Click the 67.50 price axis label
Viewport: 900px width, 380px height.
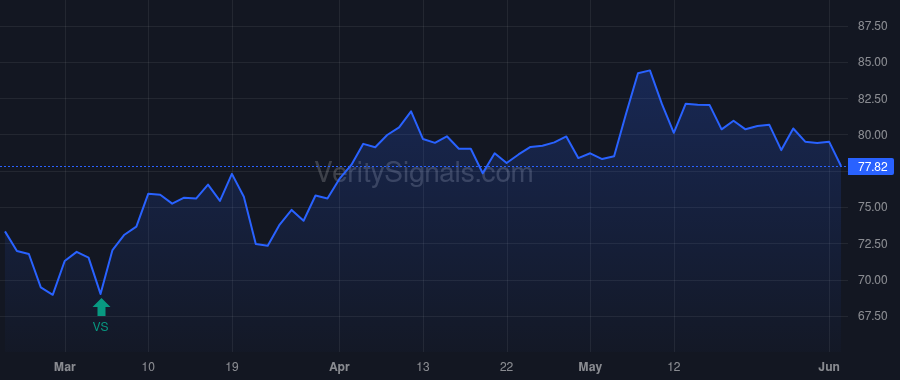coord(872,316)
